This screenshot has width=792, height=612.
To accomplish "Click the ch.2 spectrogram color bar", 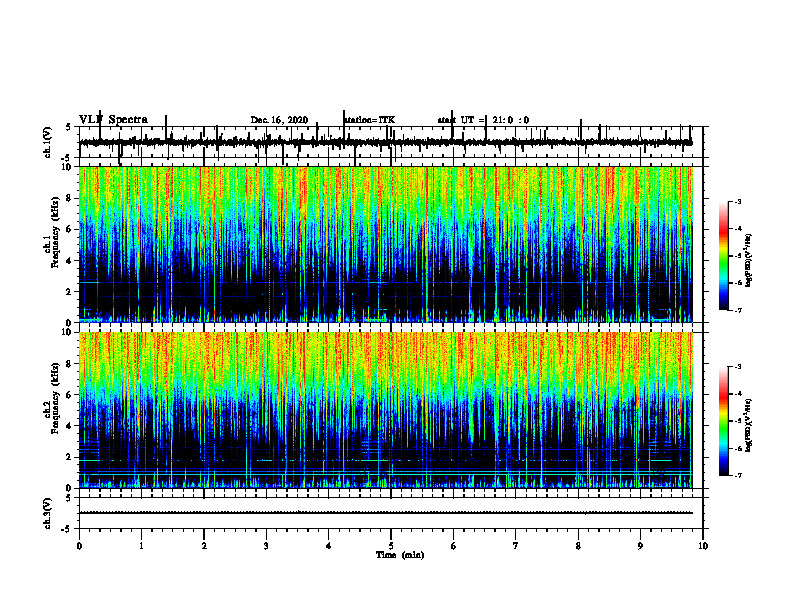I will (x=724, y=421).
